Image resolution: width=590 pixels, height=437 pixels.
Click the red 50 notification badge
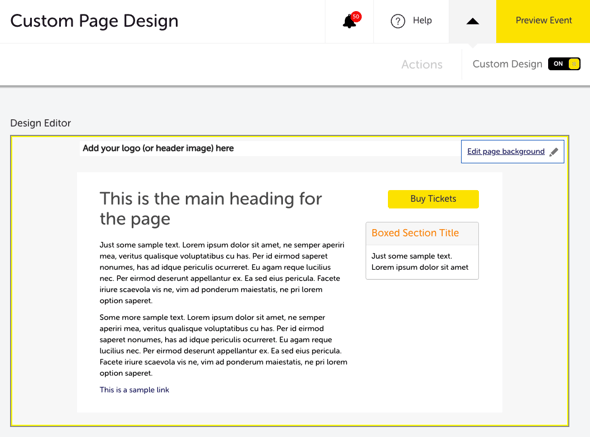click(356, 17)
